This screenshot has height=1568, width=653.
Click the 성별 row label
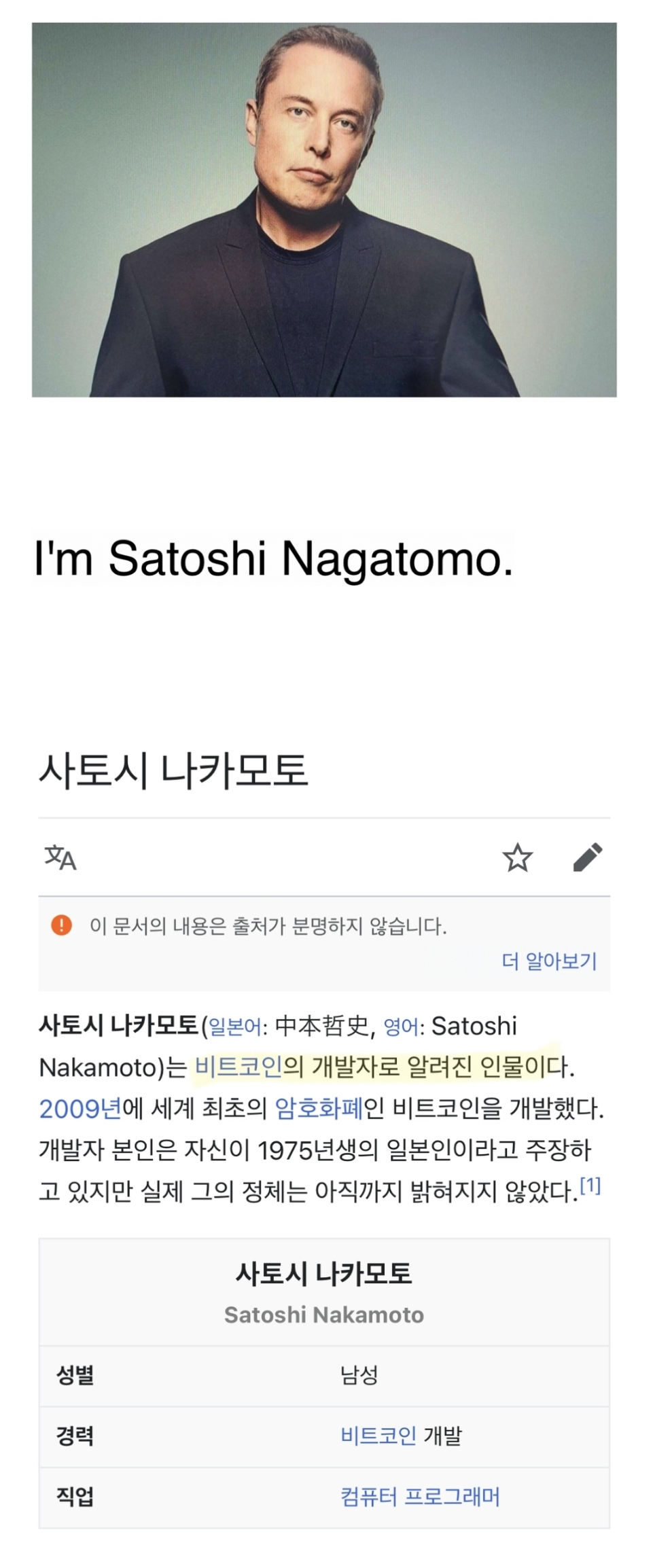click(x=75, y=1375)
